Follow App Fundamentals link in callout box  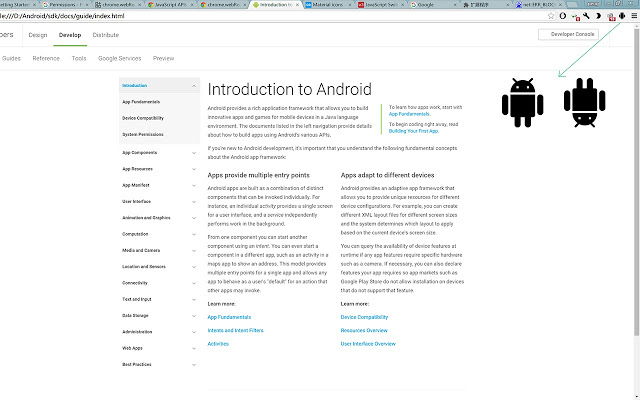pyautogui.click(x=409, y=114)
